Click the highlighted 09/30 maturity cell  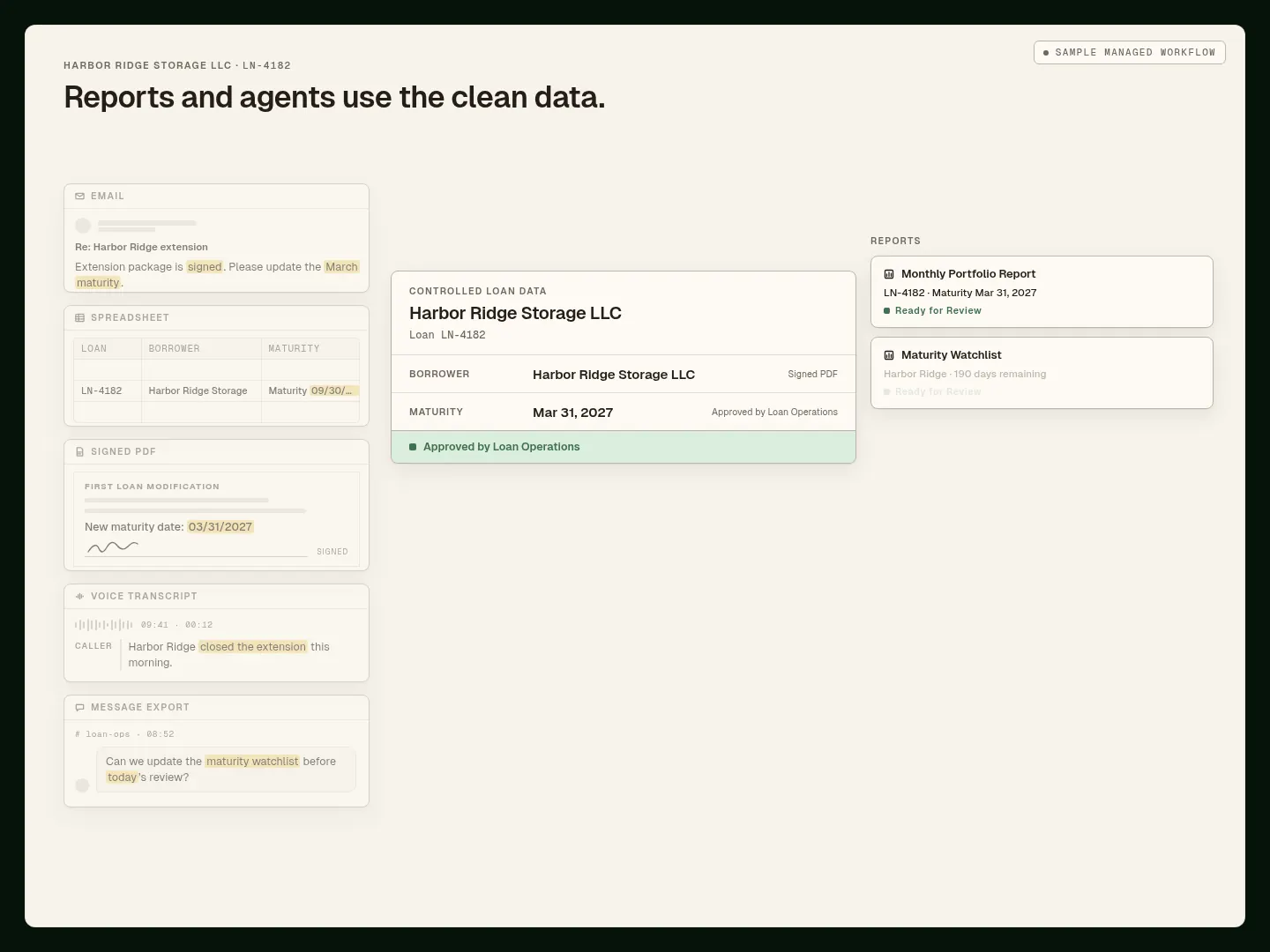333,390
